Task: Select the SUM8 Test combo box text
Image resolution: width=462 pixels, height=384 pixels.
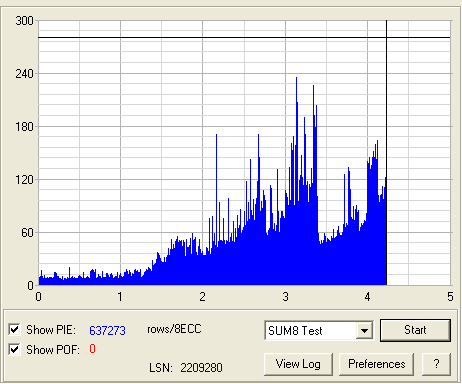Action: [x=295, y=331]
